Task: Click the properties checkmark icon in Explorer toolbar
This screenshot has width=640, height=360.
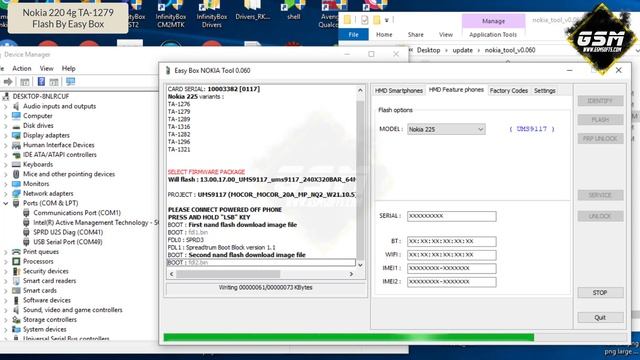Action: point(364,20)
